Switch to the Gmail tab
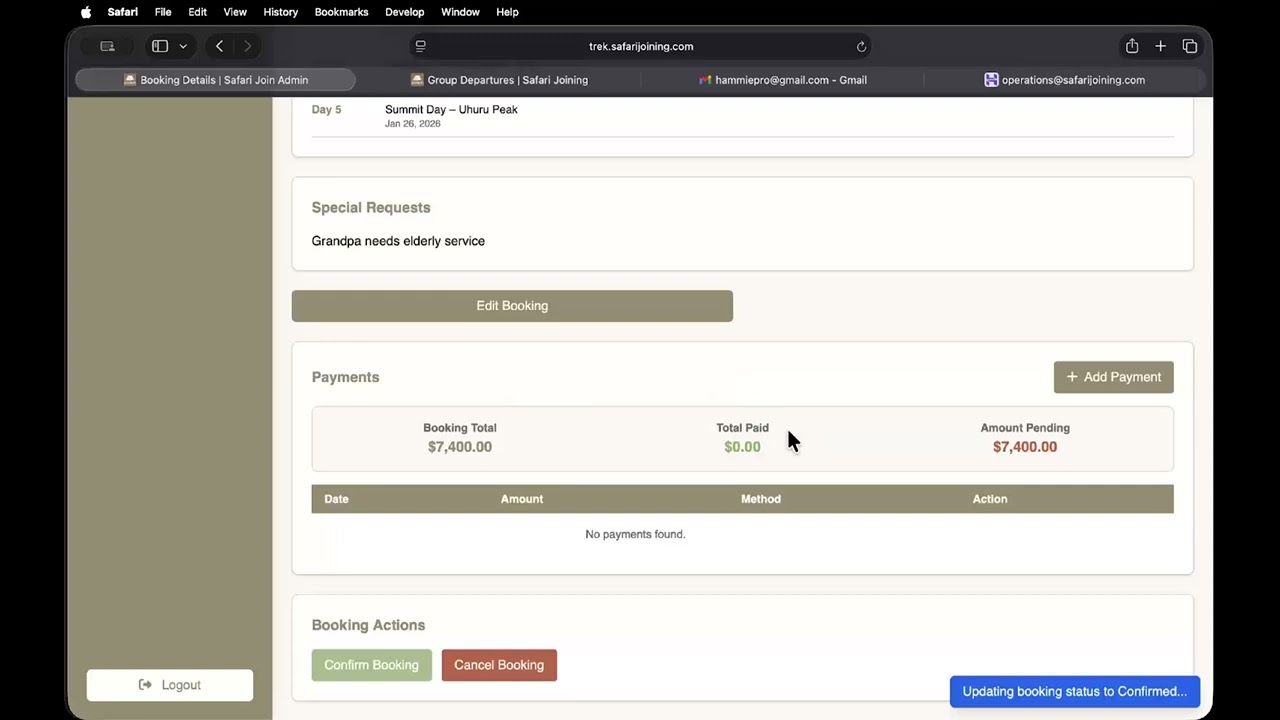 [782, 80]
